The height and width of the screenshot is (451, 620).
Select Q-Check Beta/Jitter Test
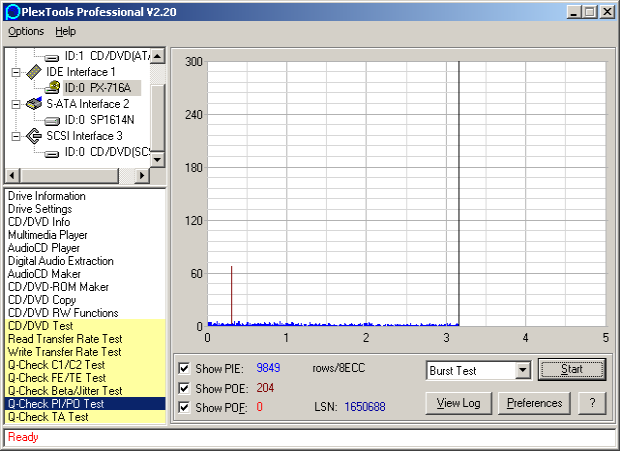tap(85, 391)
